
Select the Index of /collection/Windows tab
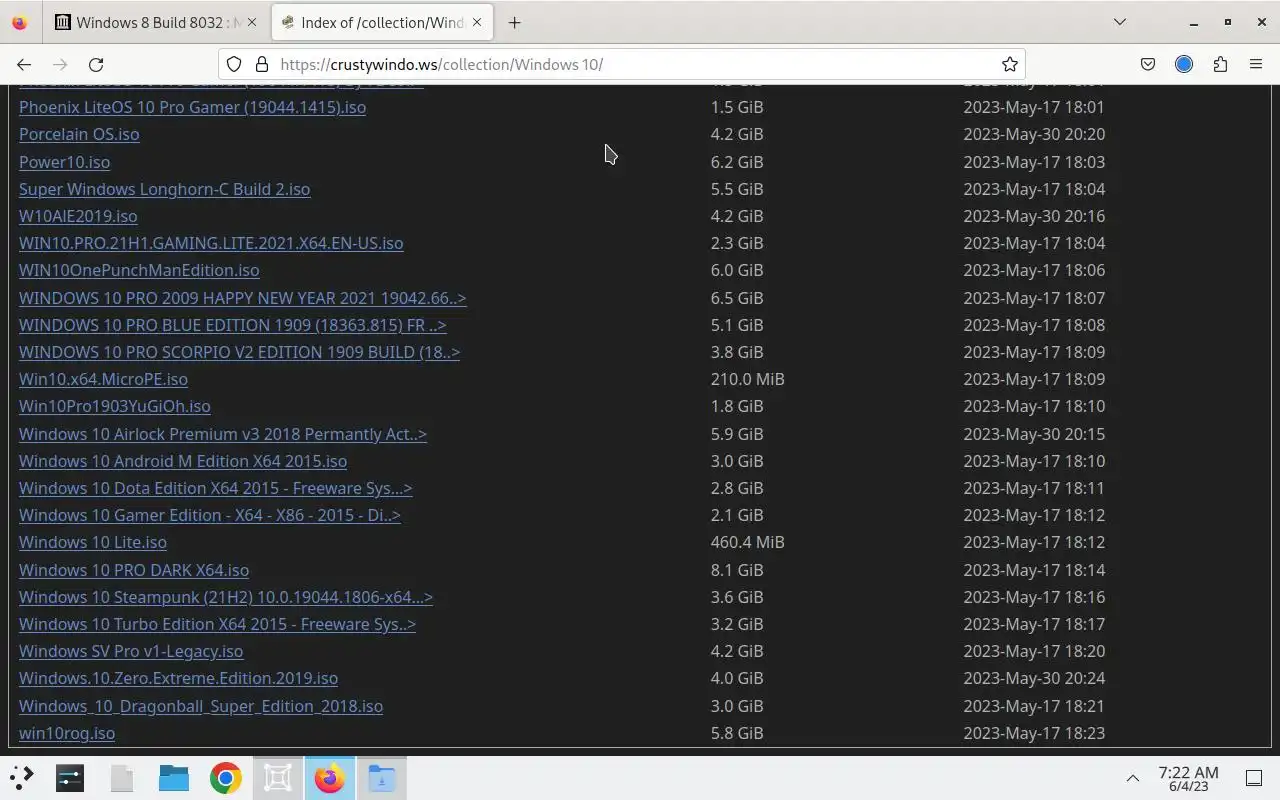(x=383, y=22)
